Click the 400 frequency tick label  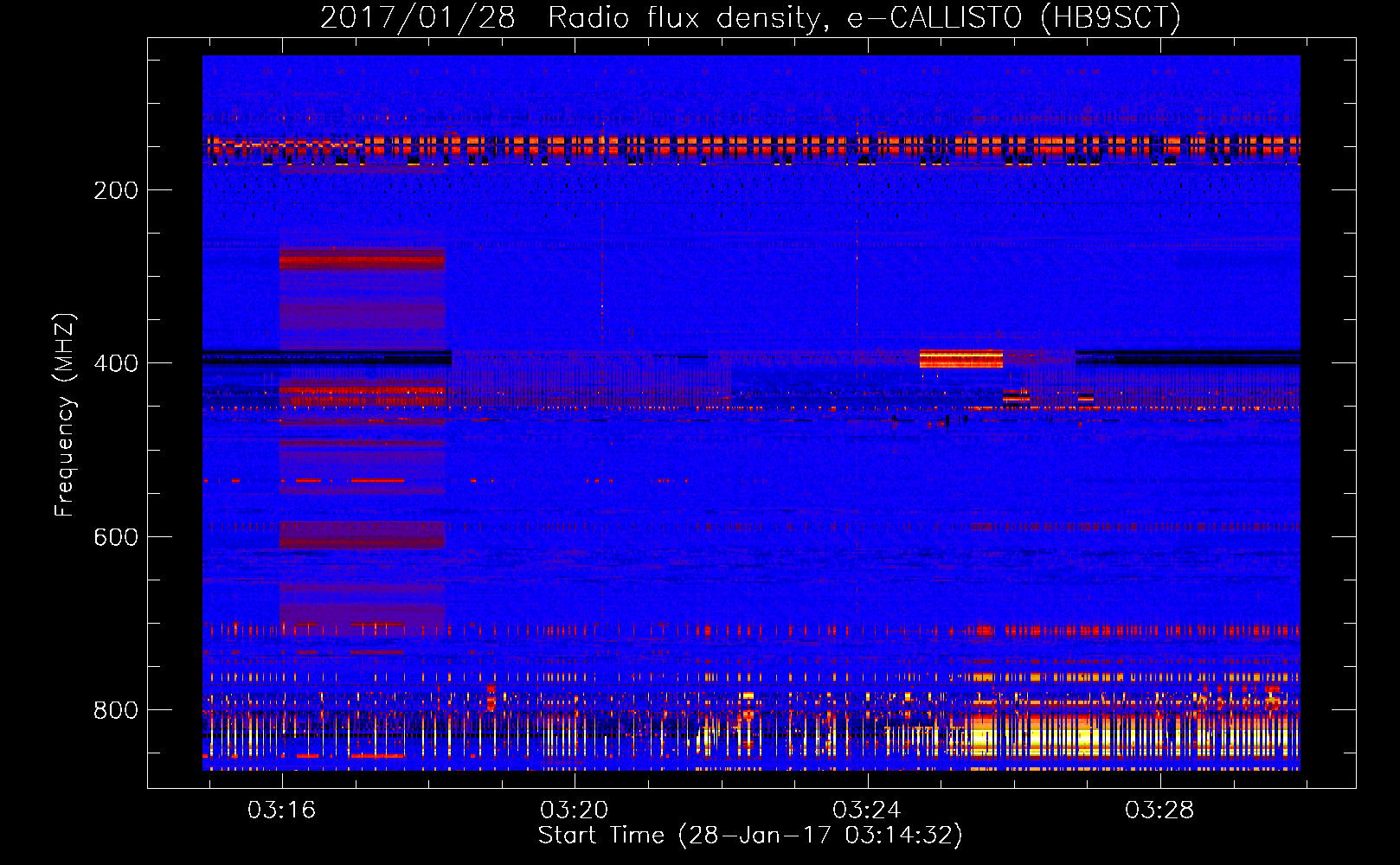(116, 363)
